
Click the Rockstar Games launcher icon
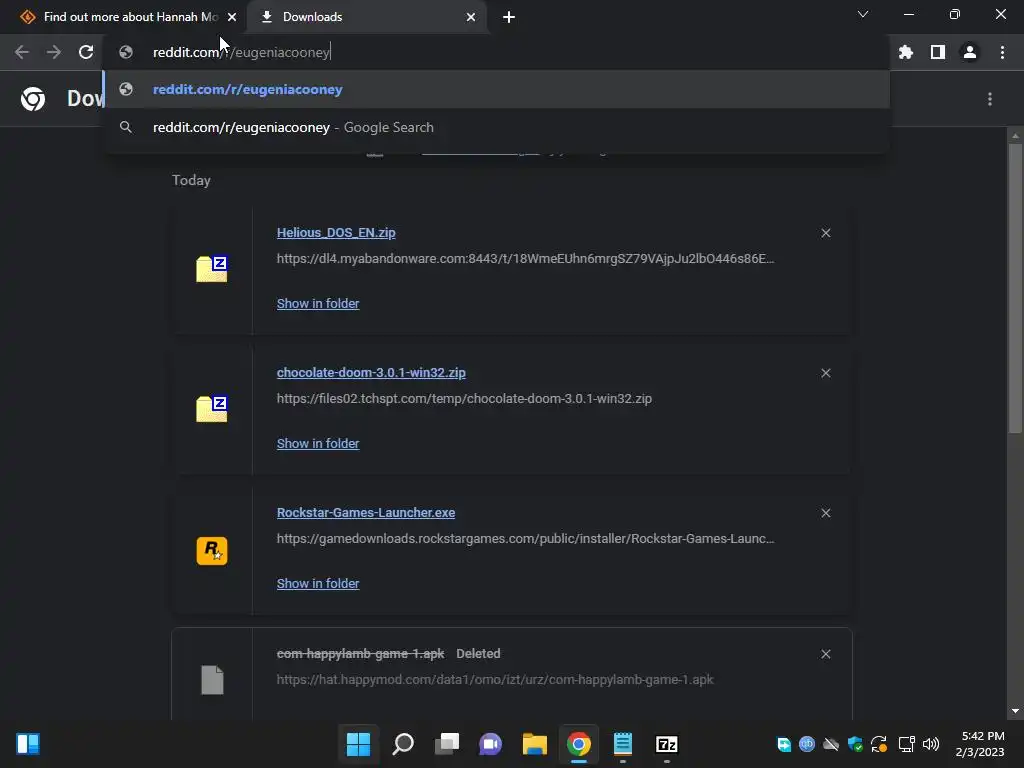pyautogui.click(x=212, y=551)
